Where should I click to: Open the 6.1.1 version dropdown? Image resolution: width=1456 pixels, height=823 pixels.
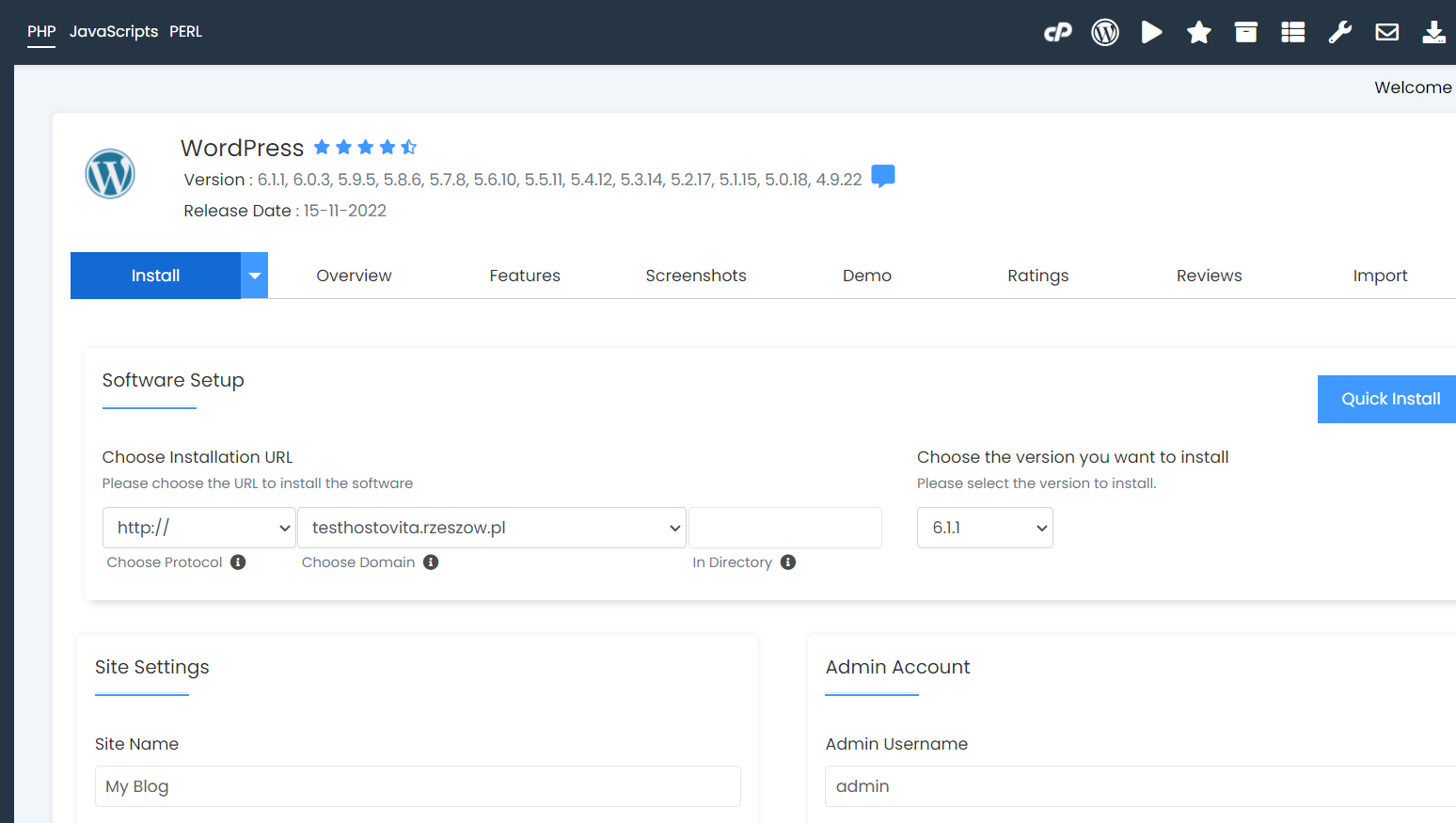[985, 528]
